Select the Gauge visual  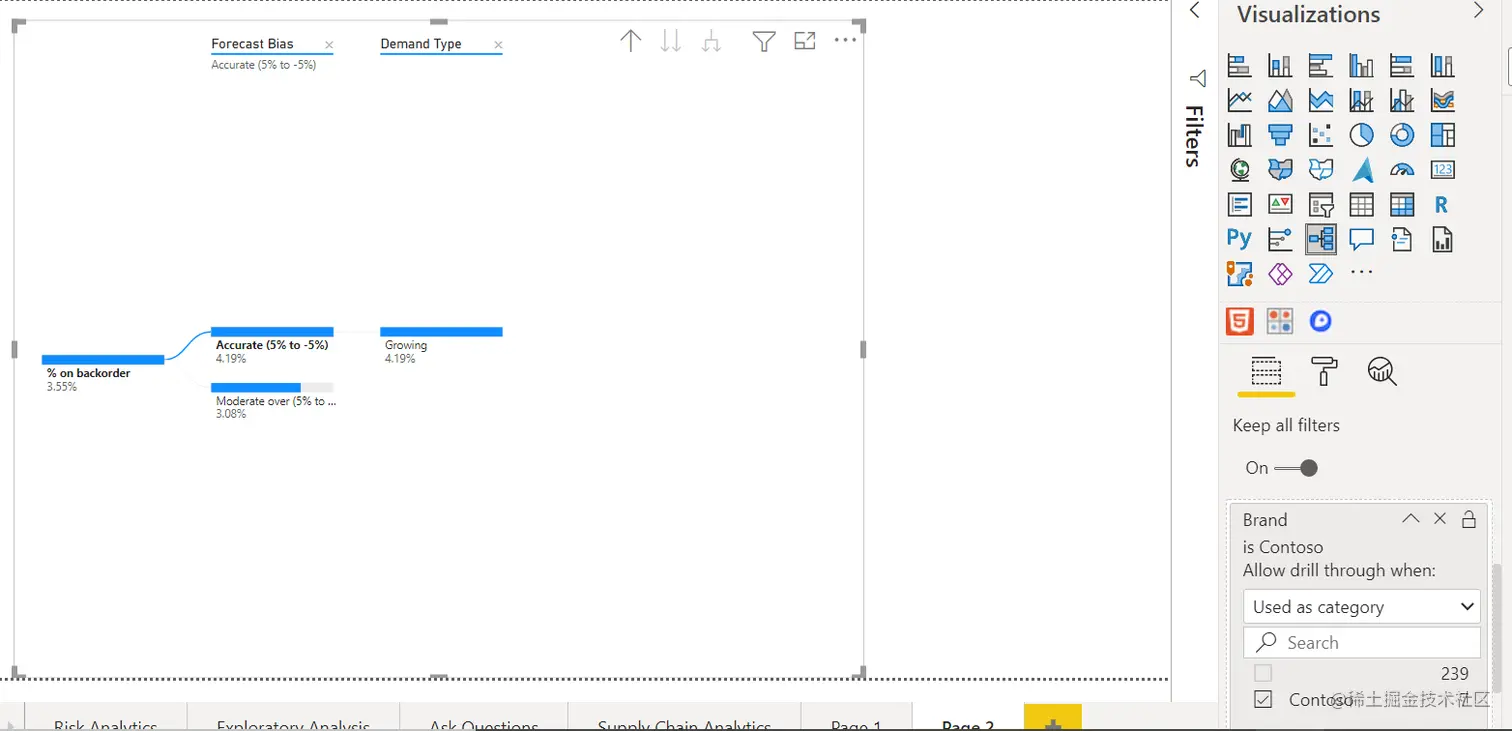[1402, 170]
